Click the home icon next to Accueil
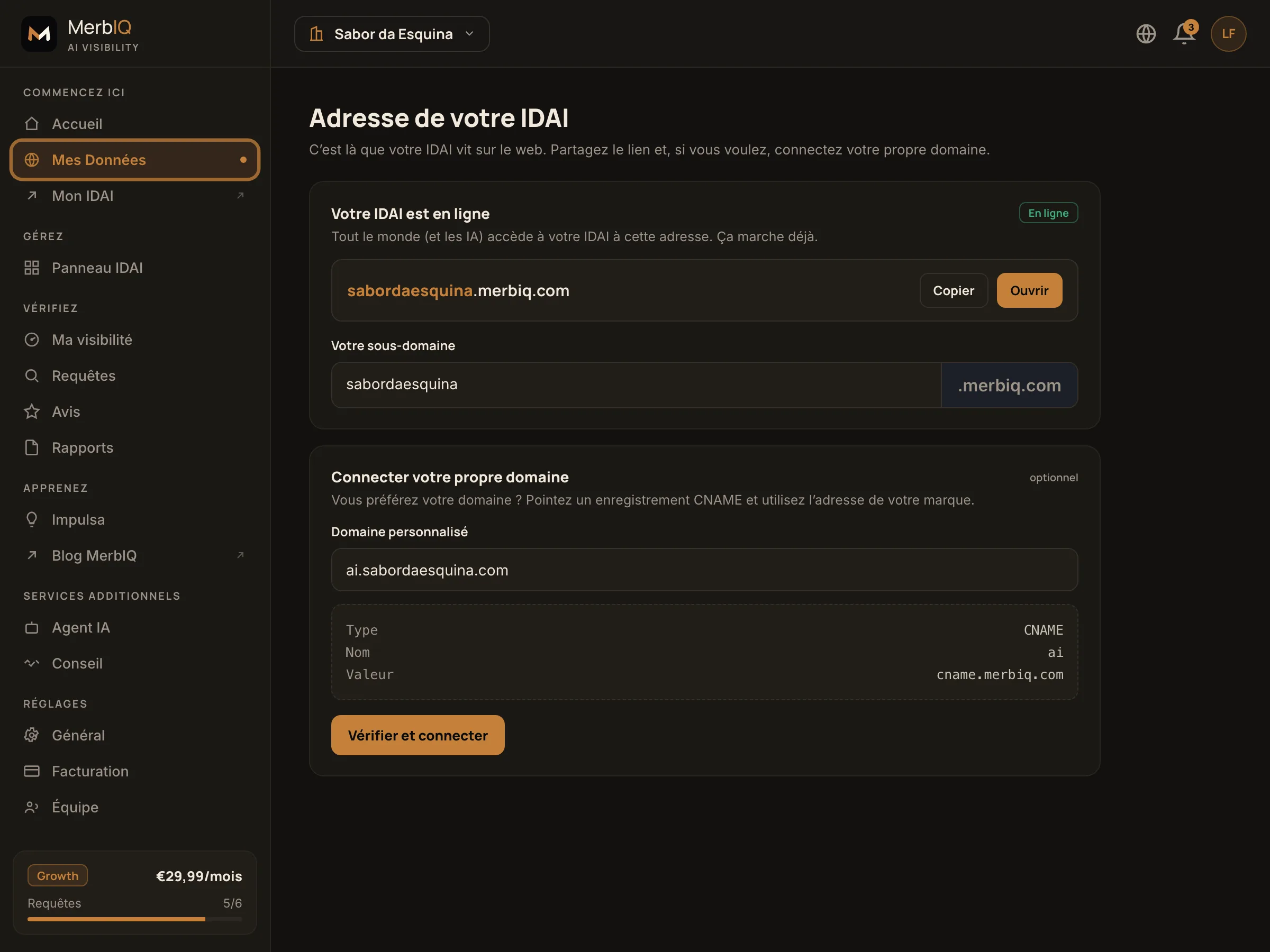Screen dimensions: 1270x952 (x=32, y=124)
